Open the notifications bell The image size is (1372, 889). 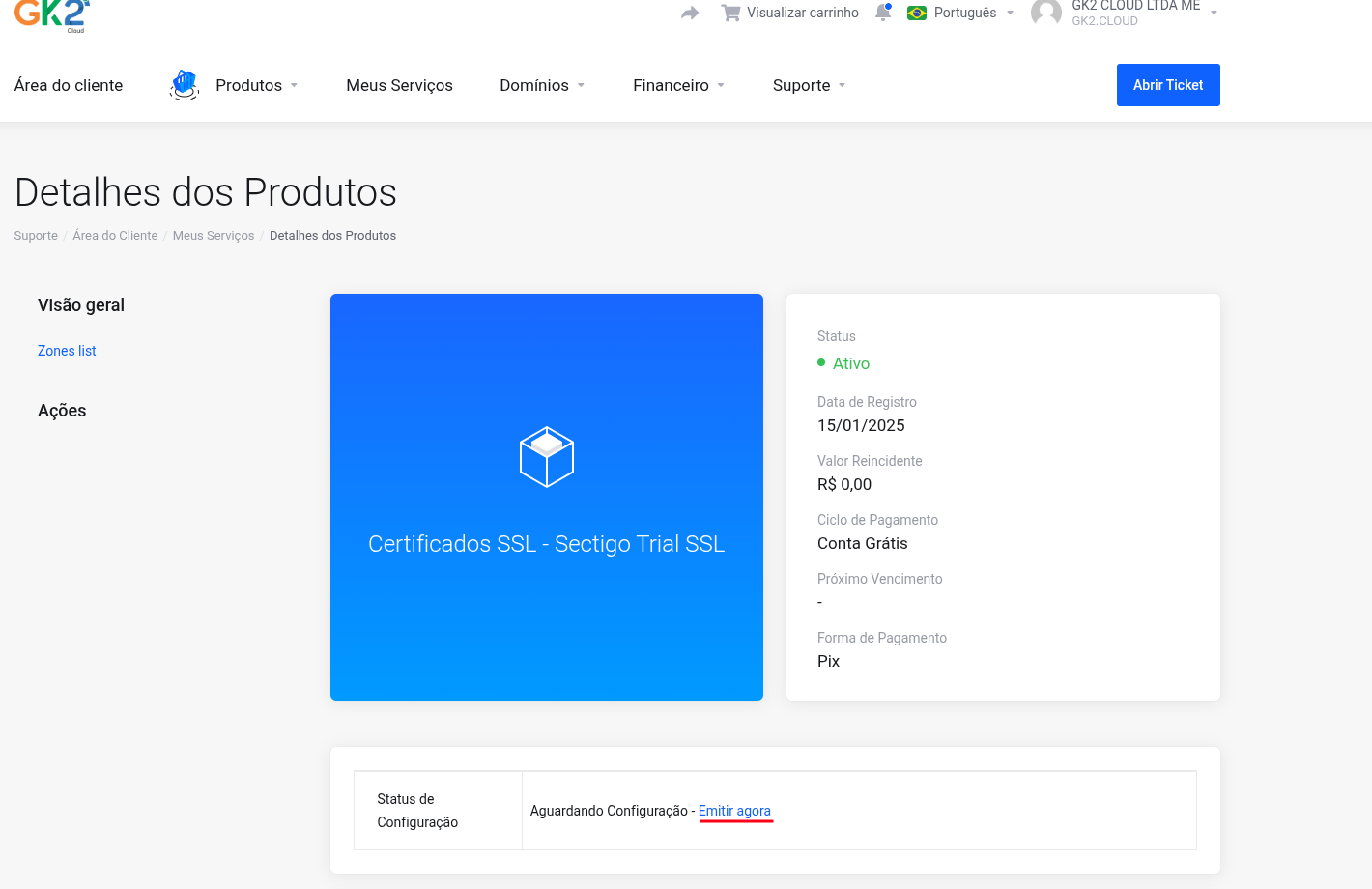tap(883, 13)
